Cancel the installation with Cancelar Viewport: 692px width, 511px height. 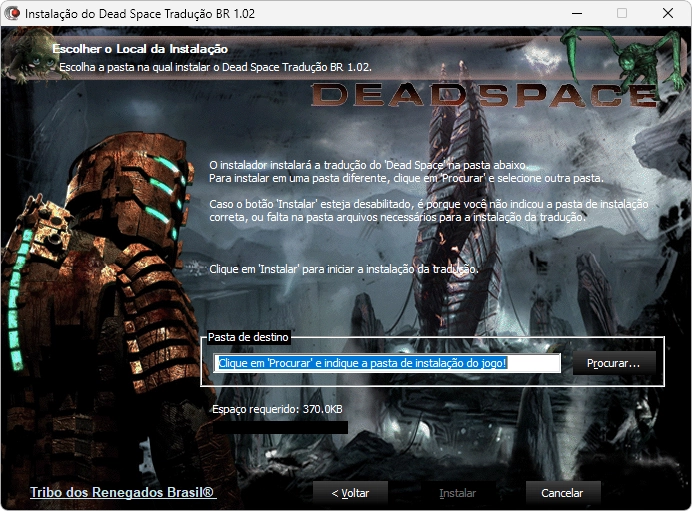pos(563,493)
